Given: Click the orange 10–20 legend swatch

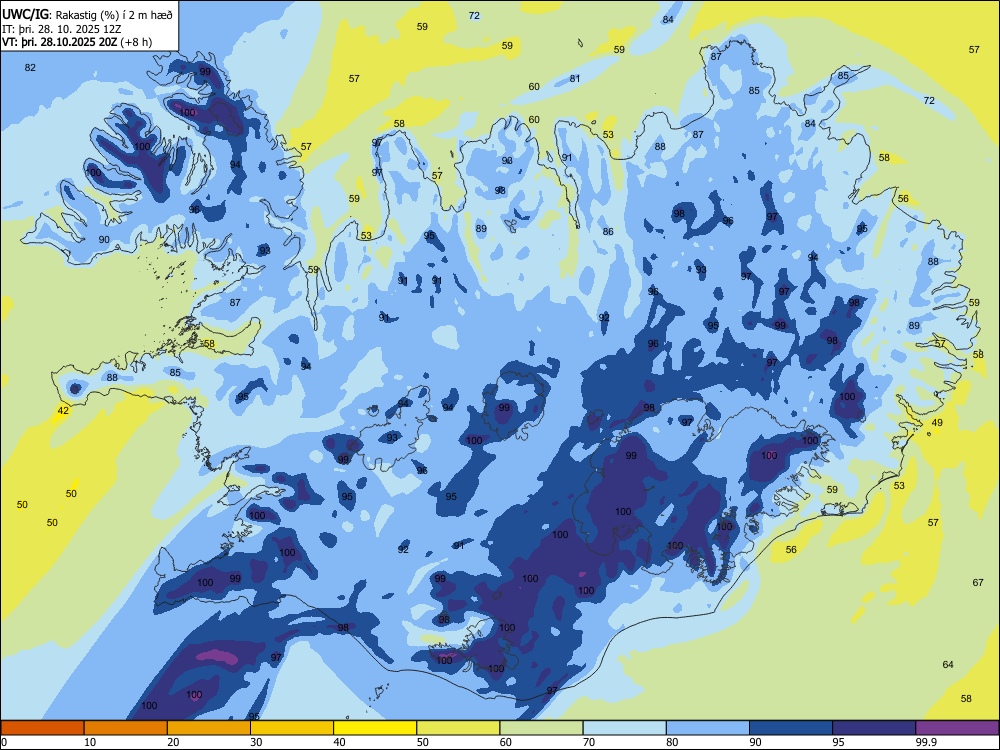Looking at the screenshot, I should coord(126,728).
